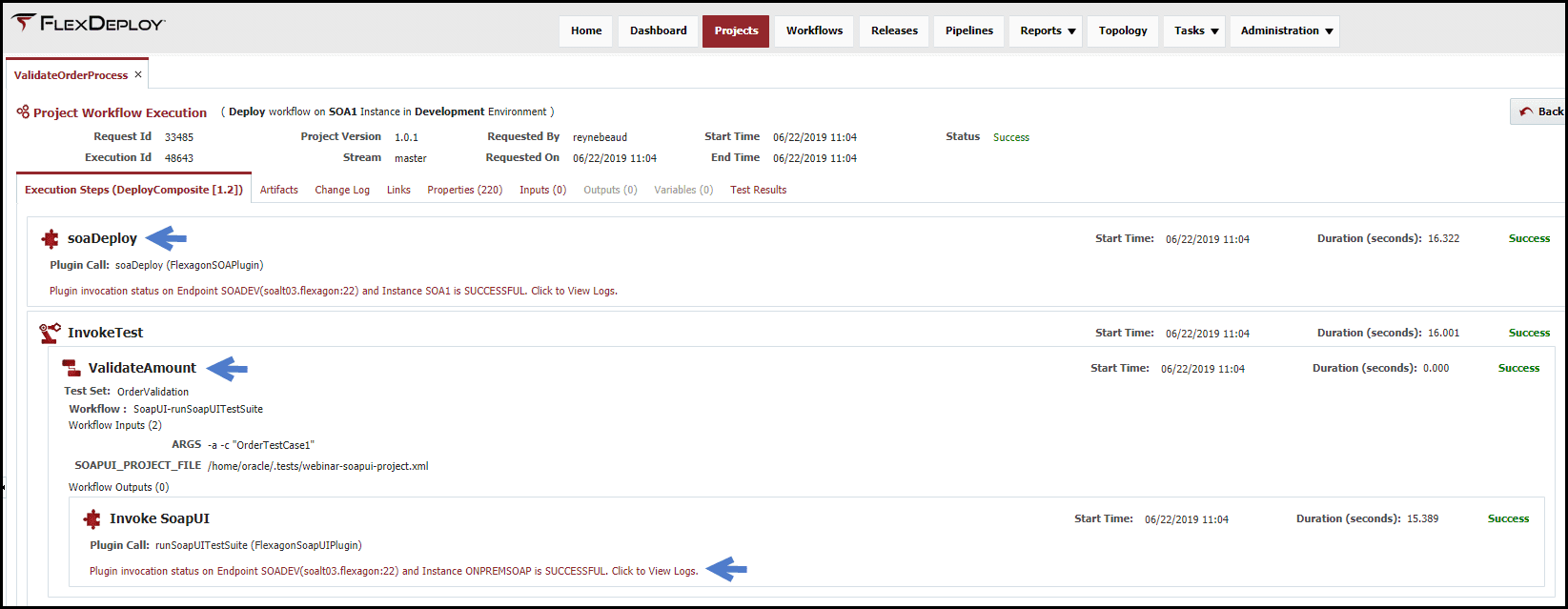Open the Inputs (0) tab
Screen dimensions: 1568x609
point(543,190)
